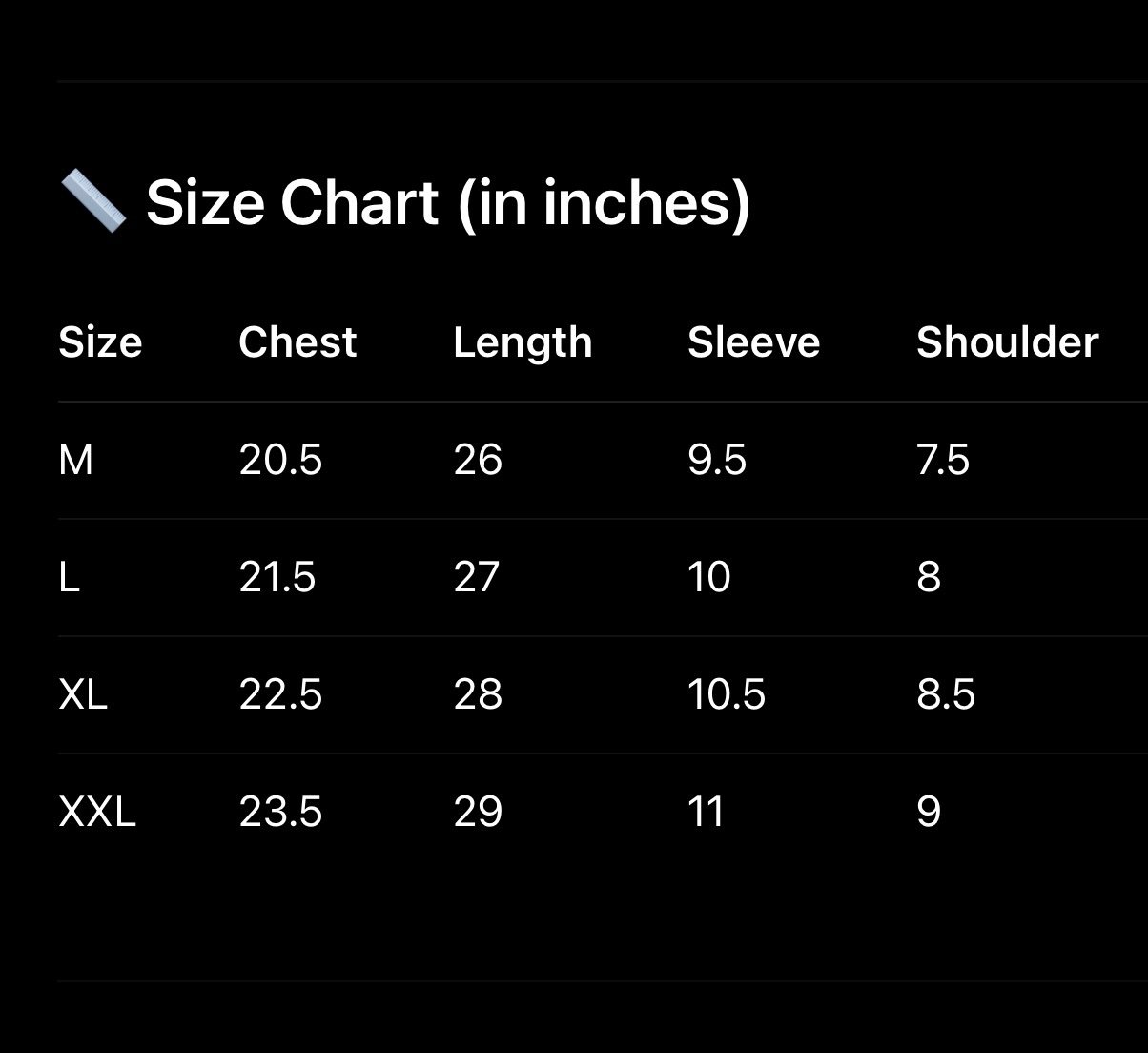Tap the Sleeve column header
The width and height of the screenshot is (1148, 1053).
coord(753,342)
